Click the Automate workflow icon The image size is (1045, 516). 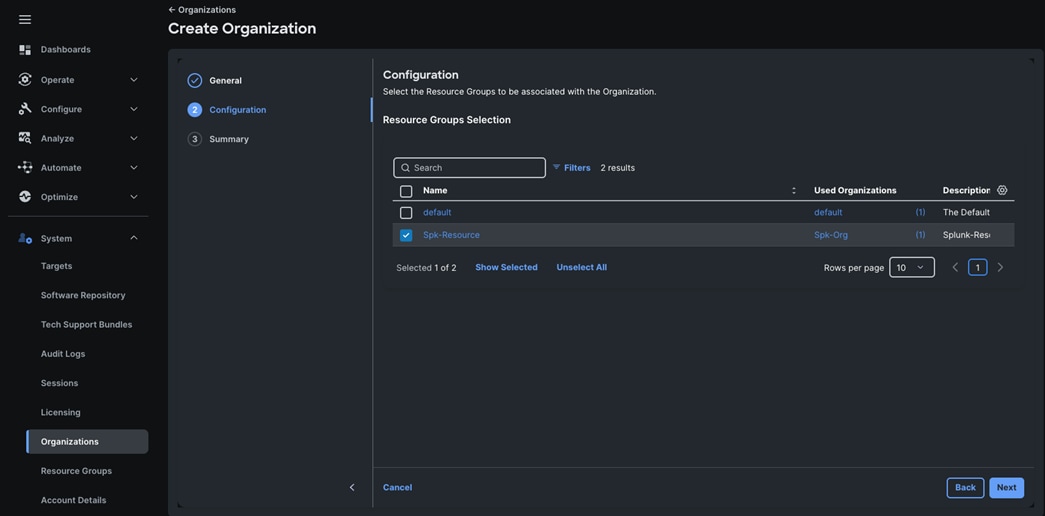click(25, 167)
